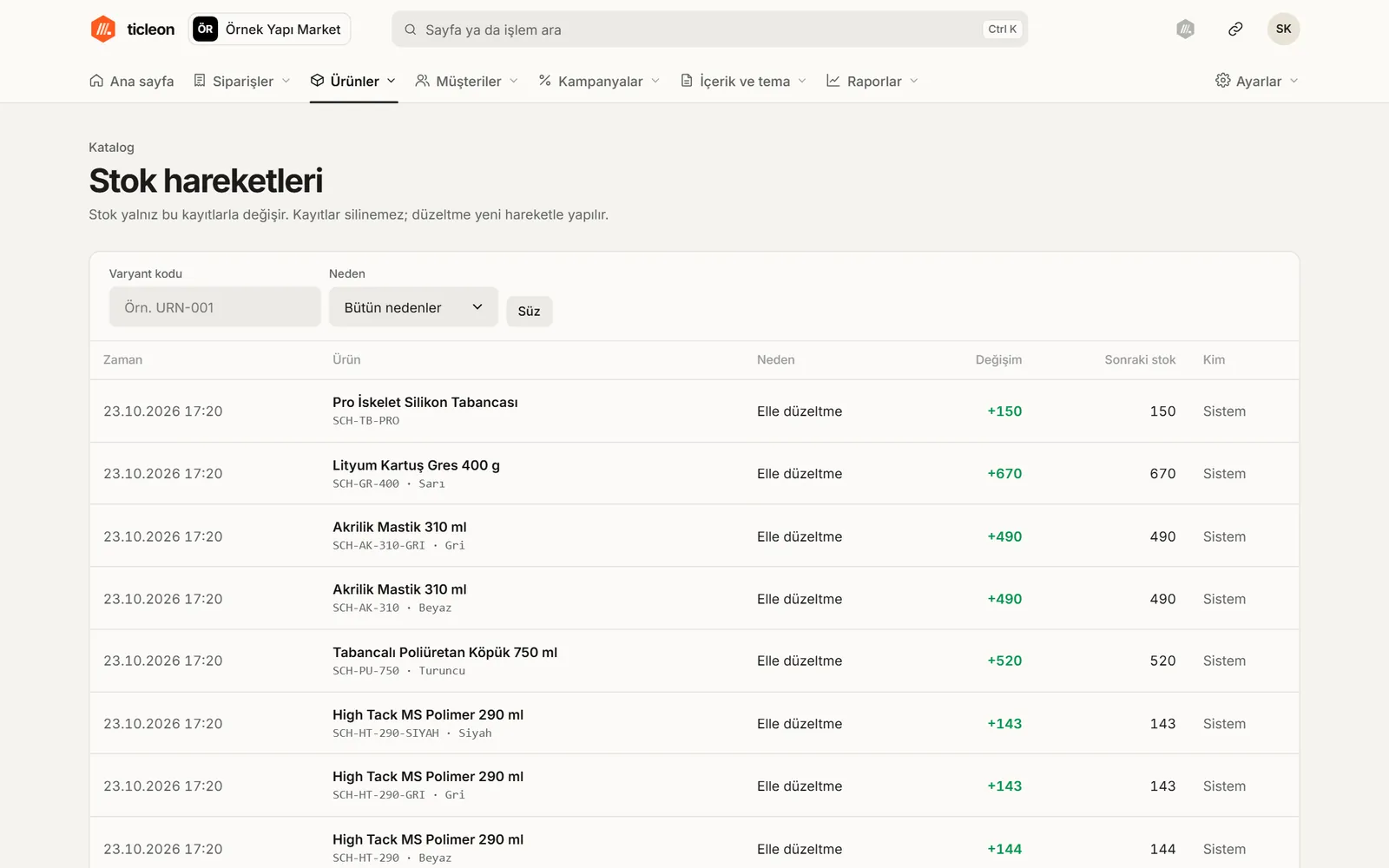
Task: Open the Siparişler menu
Action: 242,81
